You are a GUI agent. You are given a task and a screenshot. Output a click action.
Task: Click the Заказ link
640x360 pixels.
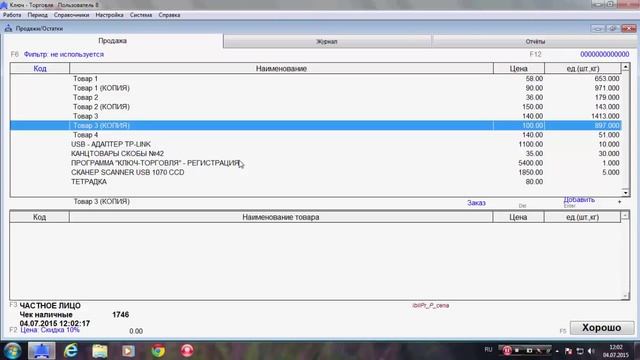[x=476, y=203]
